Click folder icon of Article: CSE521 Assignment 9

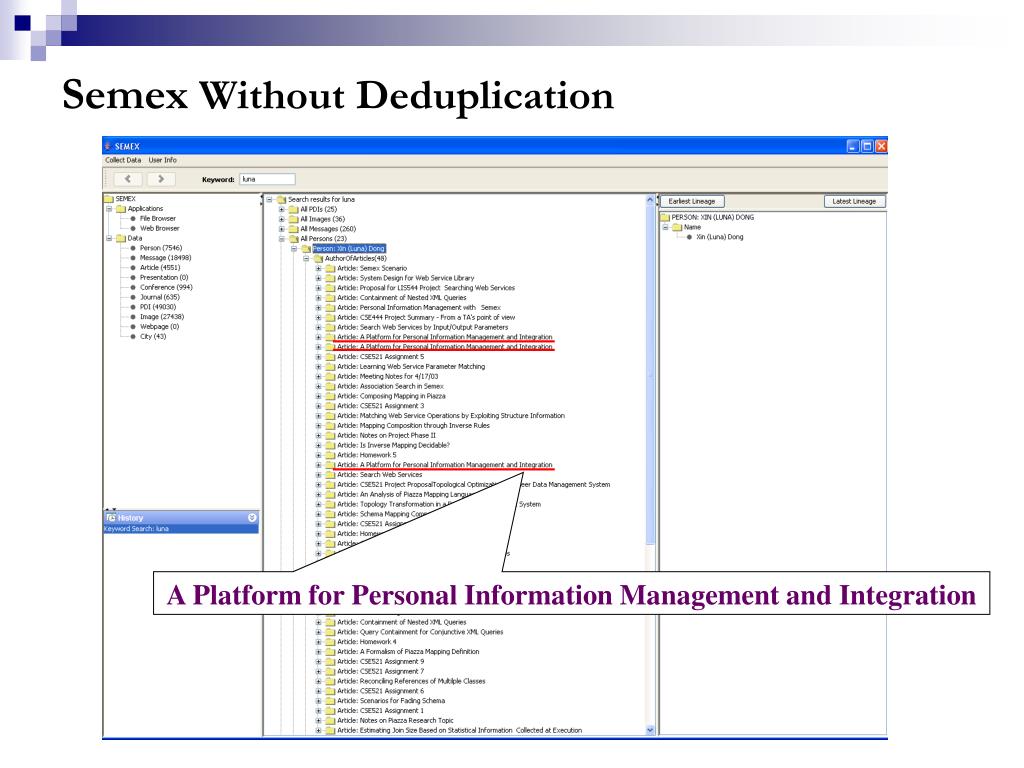(330, 662)
